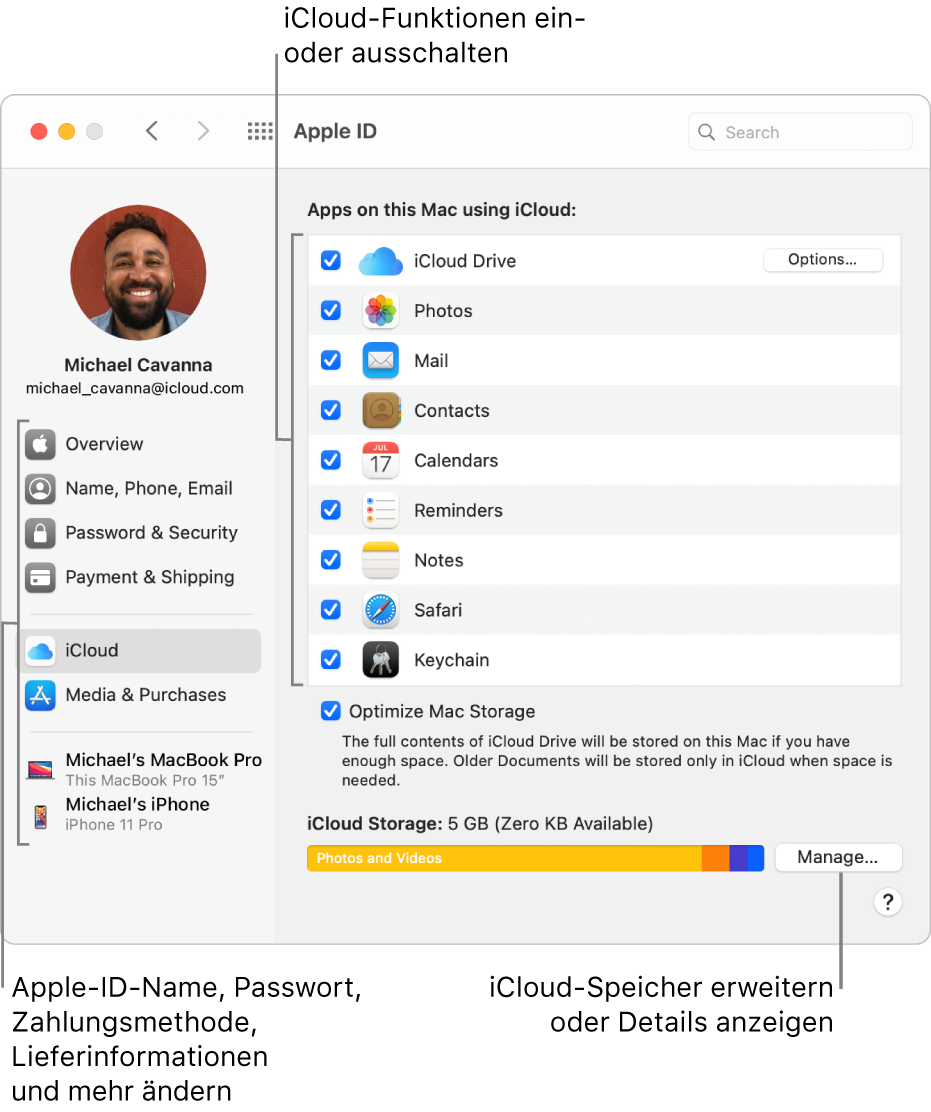Click the Michael Cavanna name text
Viewport: 931px width, 1112px height.
138,365
